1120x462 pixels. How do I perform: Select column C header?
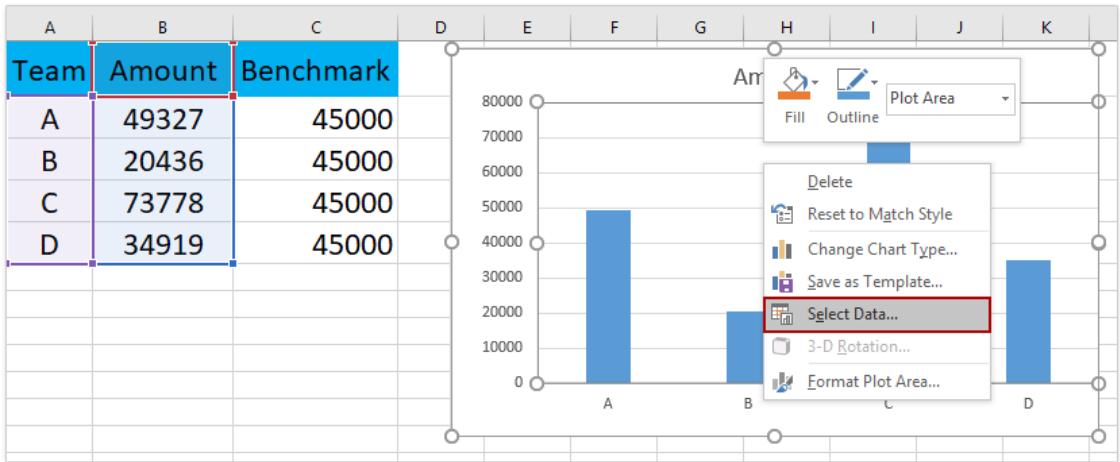316,27
